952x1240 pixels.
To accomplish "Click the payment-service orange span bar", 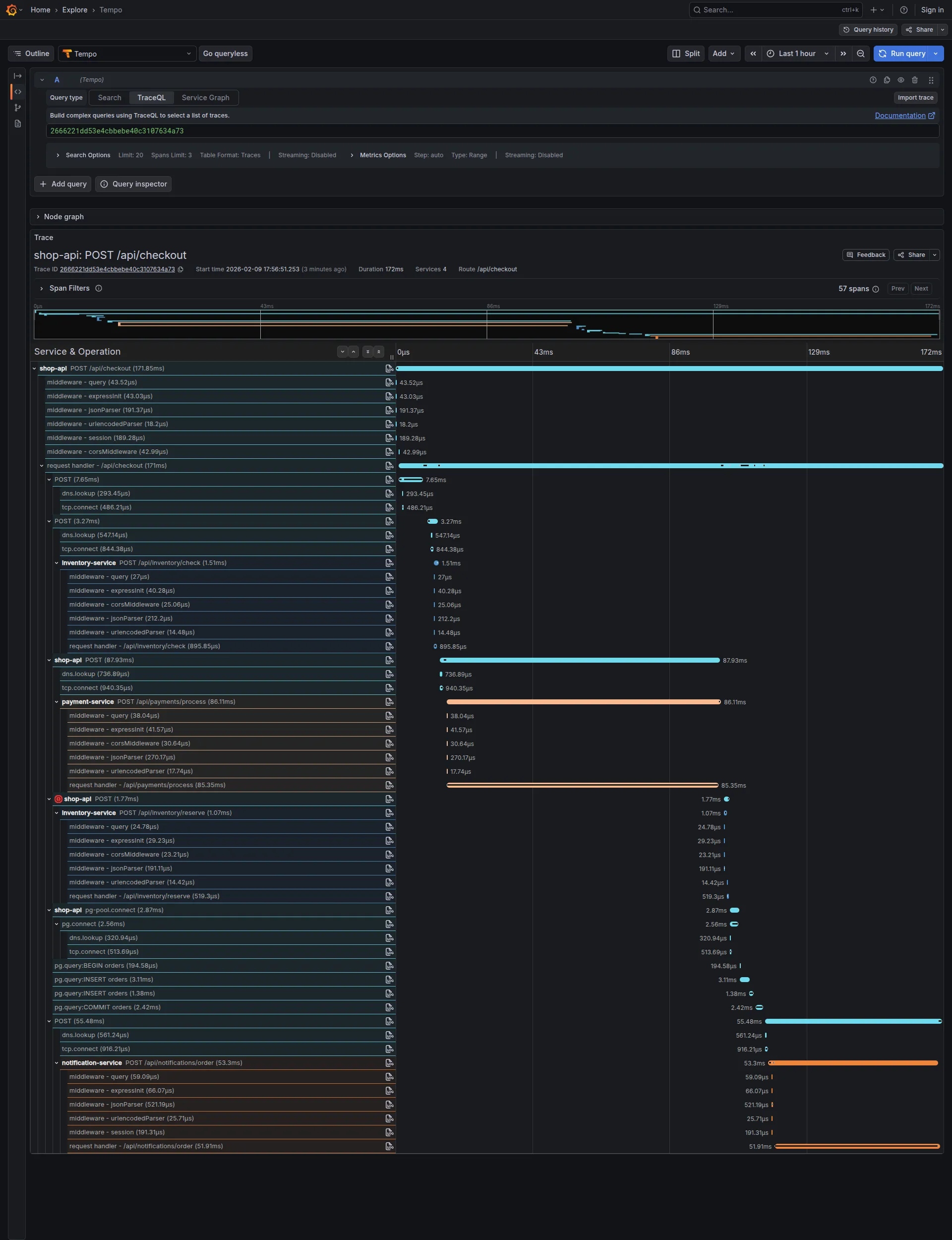I will tap(584, 702).
